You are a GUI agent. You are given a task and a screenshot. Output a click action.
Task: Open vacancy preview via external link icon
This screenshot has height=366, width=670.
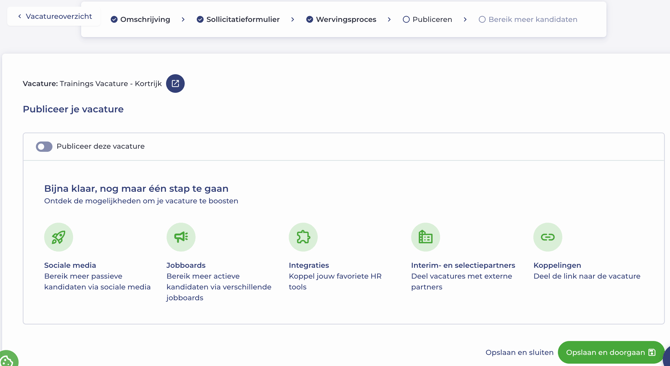pos(175,84)
